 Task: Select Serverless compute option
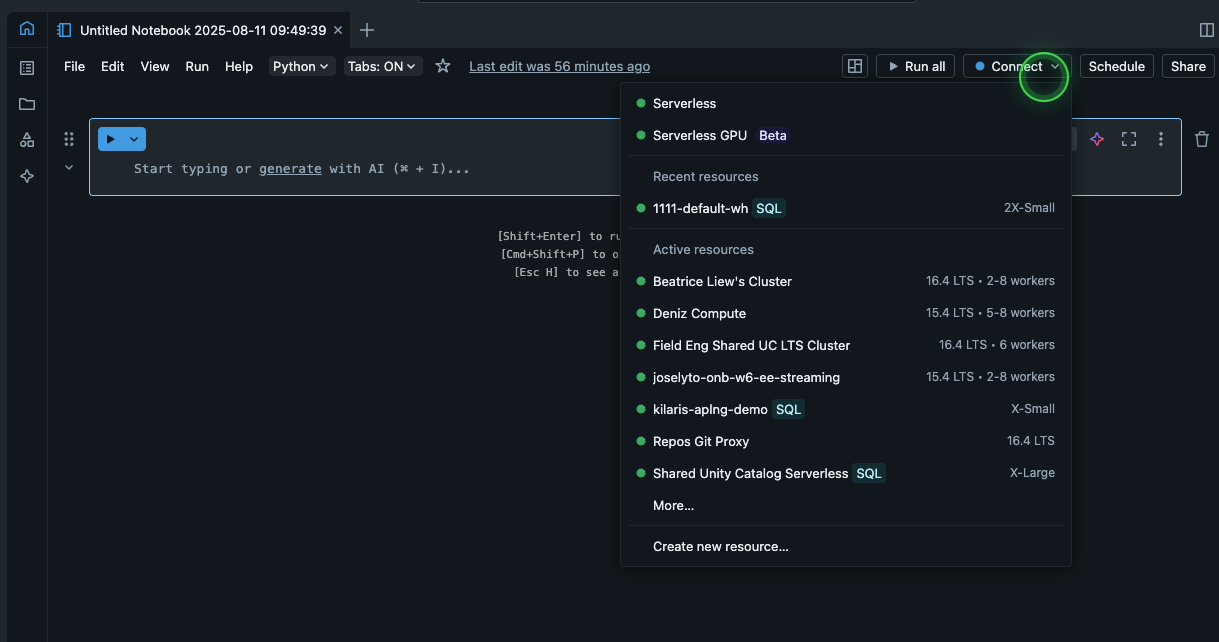click(846, 103)
